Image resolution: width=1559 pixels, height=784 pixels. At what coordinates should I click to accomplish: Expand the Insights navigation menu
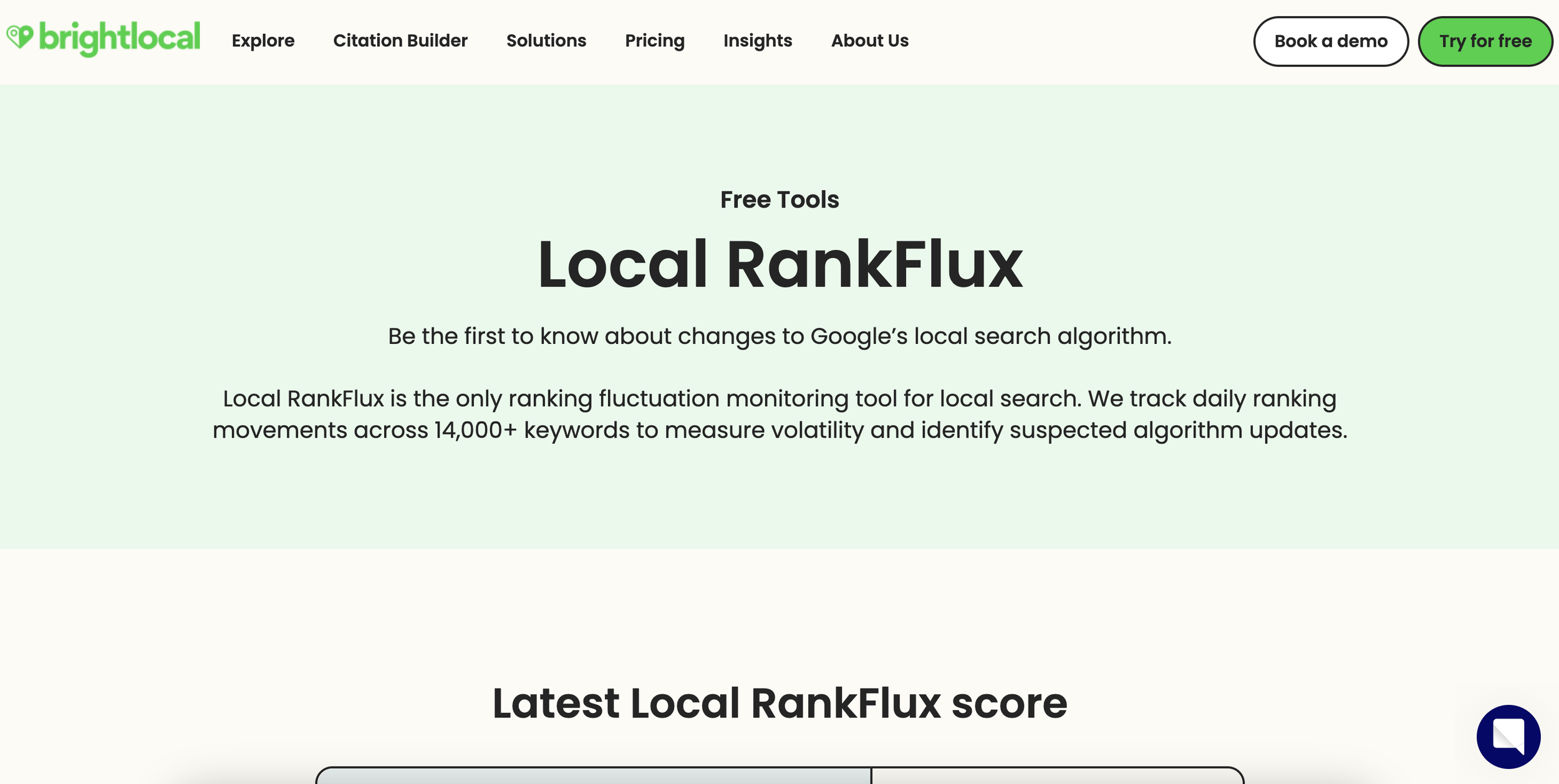757,41
